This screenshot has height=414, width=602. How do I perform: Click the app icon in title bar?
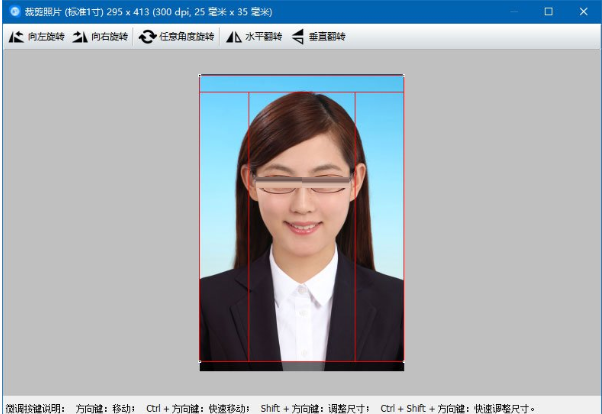point(15,12)
